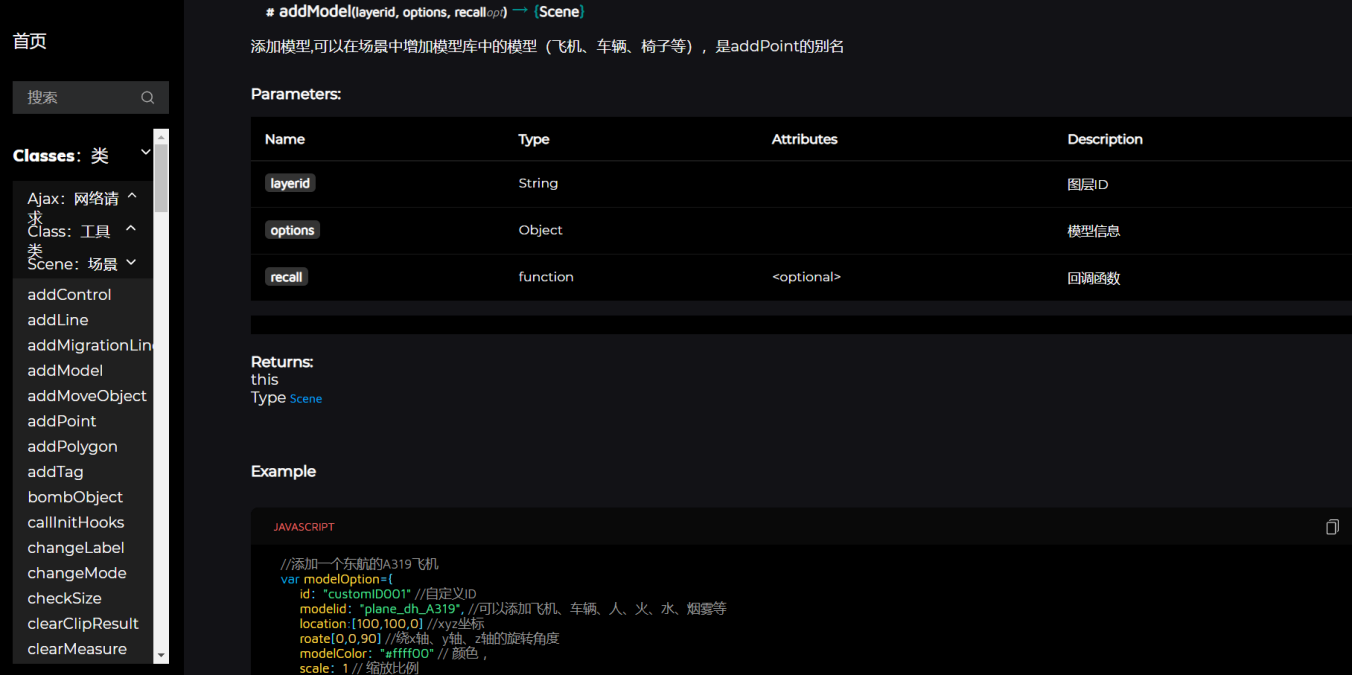
Task: Open changeMode method documentation
Action: click(77, 573)
